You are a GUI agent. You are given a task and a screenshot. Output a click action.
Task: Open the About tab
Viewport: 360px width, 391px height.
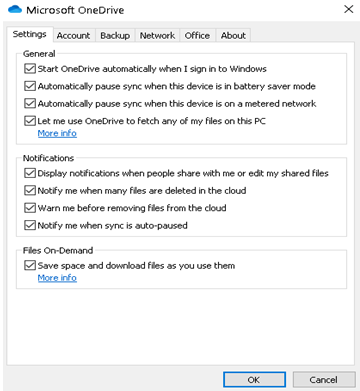coord(233,35)
